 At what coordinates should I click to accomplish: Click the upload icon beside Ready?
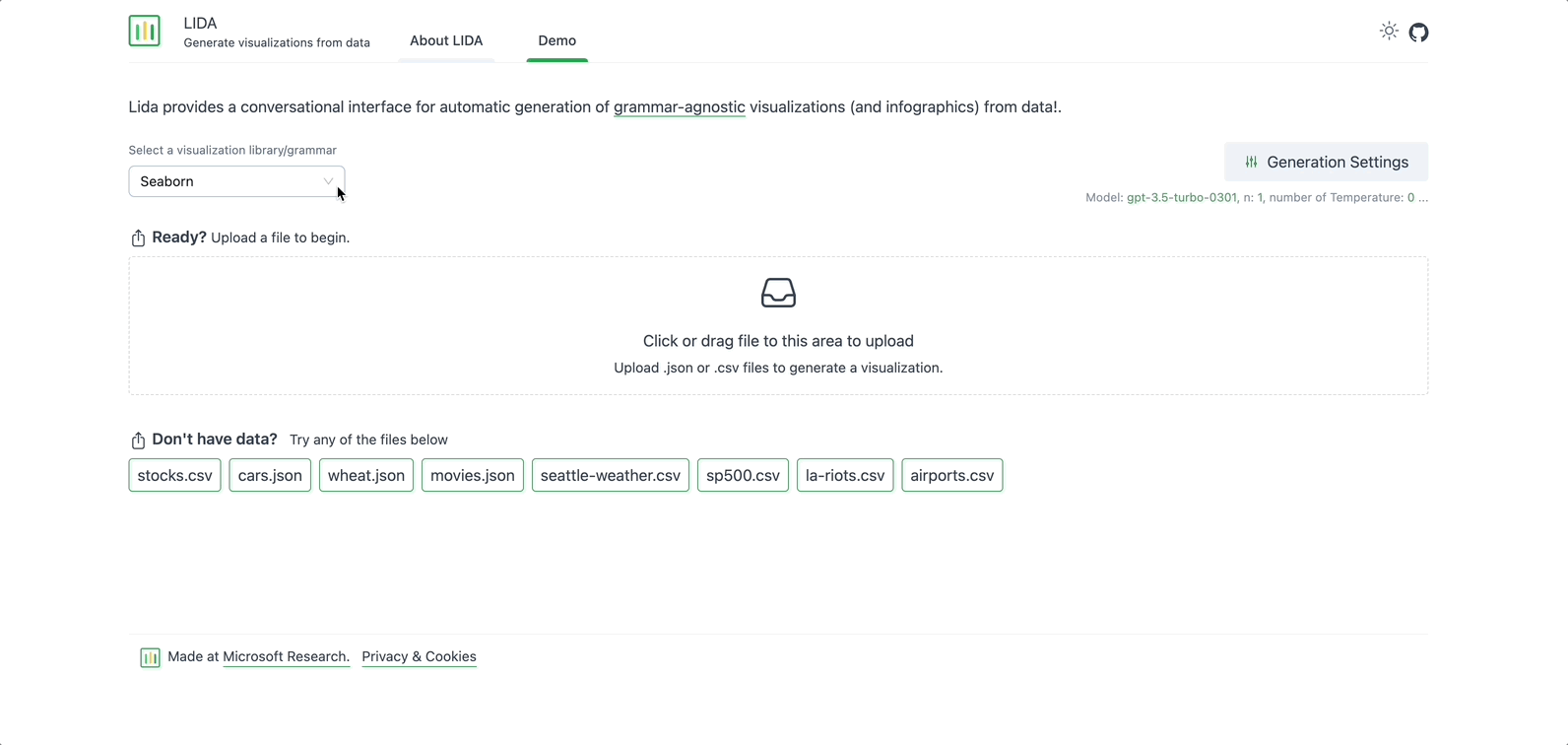138,237
